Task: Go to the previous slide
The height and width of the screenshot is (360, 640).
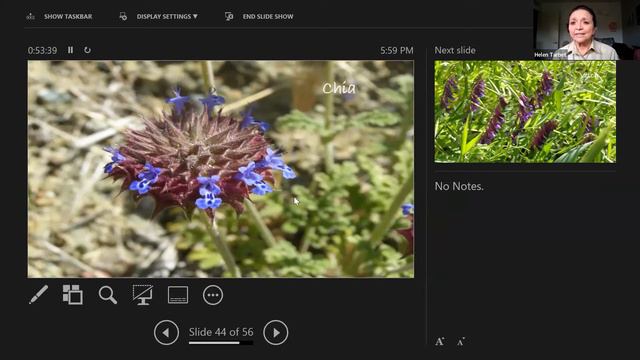Action: pos(166,333)
